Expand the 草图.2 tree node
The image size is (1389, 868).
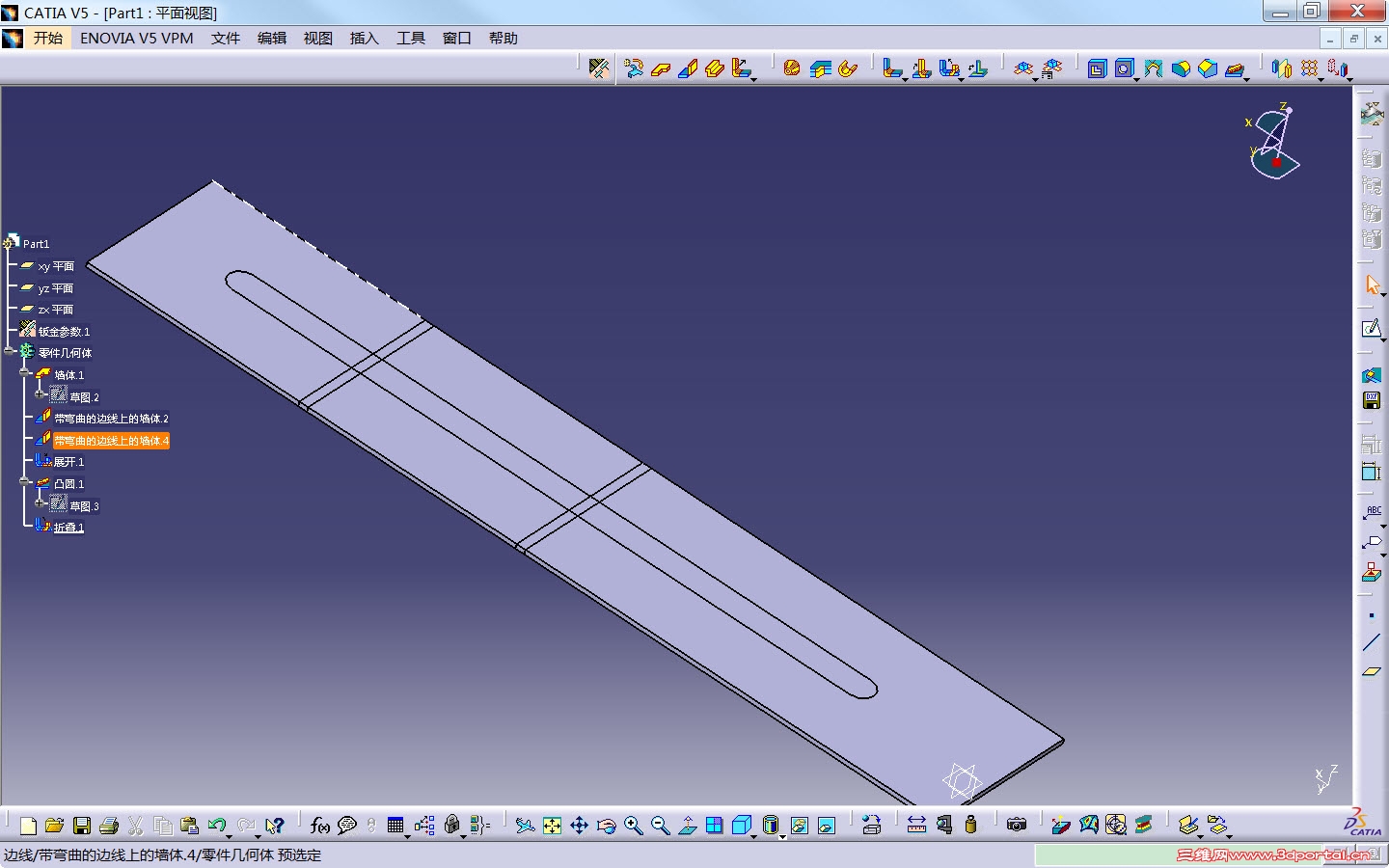click(40, 394)
